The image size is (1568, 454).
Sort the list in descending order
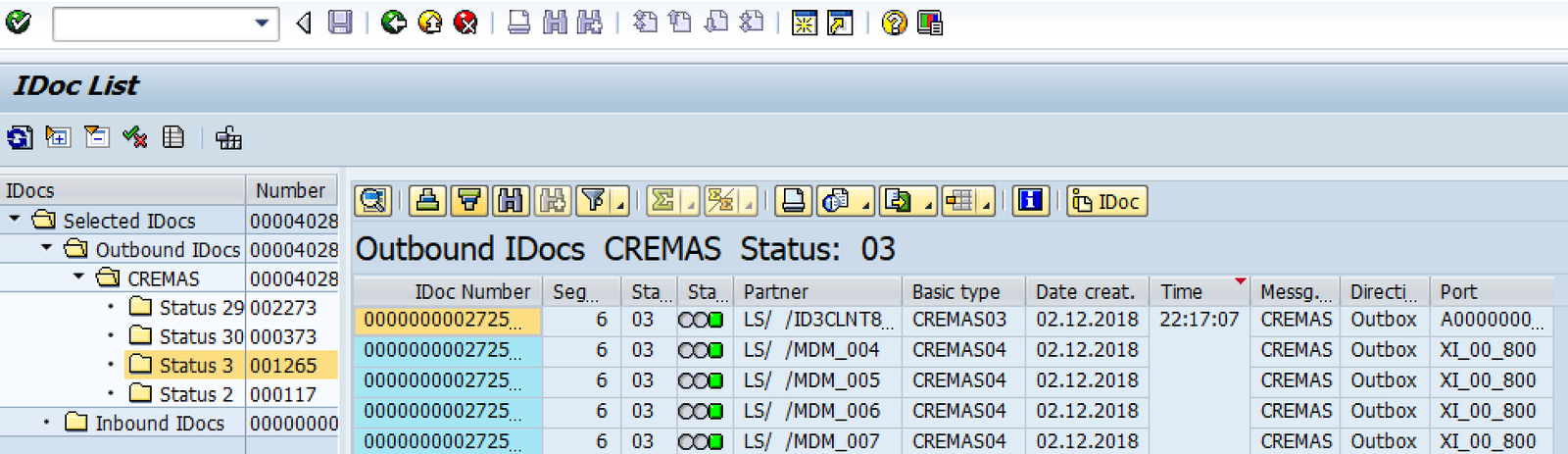468,201
